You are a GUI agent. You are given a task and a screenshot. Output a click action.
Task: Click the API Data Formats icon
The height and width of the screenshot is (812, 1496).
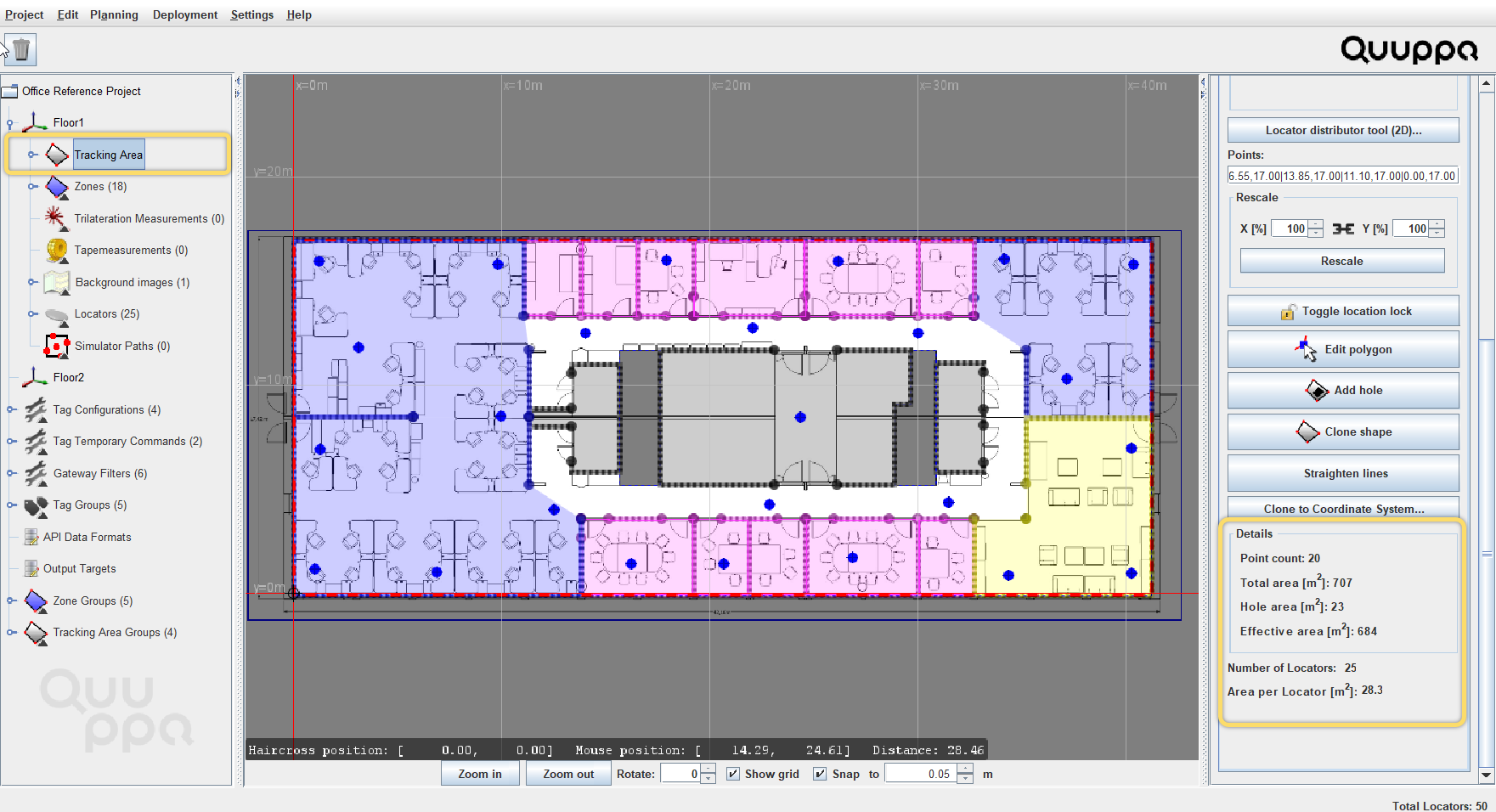pos(31,537)
